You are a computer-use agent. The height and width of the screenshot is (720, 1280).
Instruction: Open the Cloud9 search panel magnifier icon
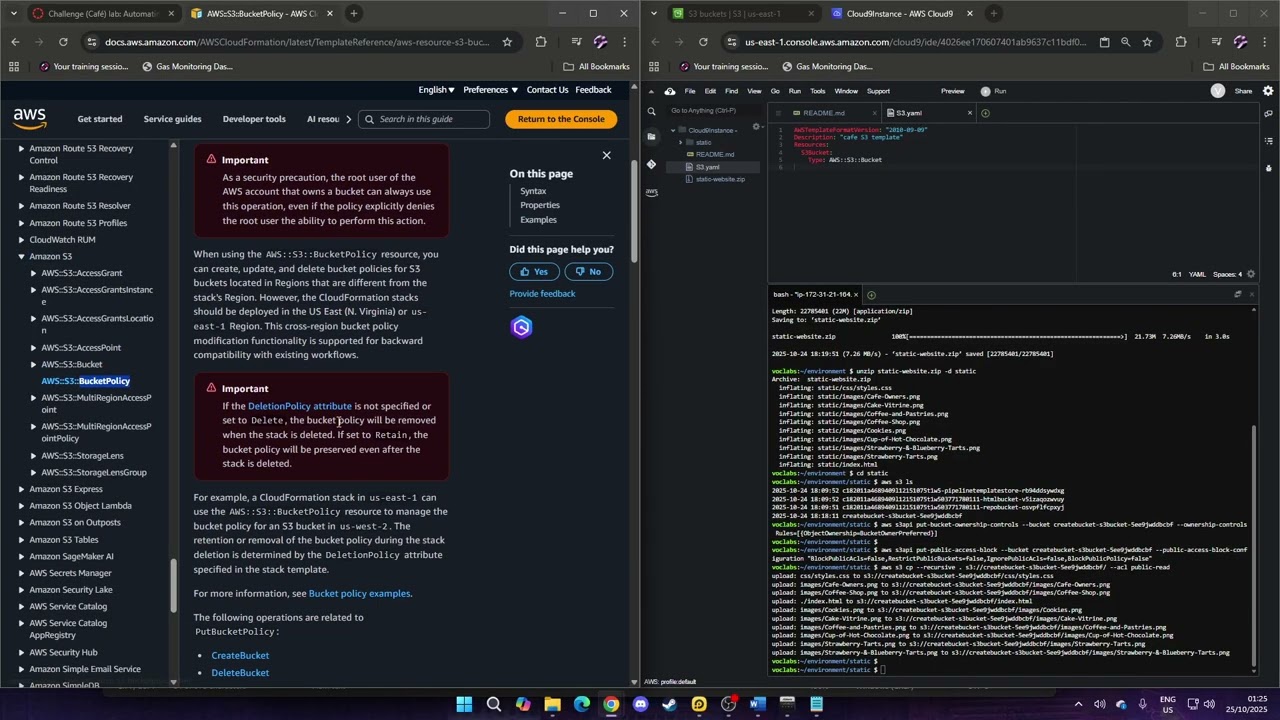pos(652,111)
